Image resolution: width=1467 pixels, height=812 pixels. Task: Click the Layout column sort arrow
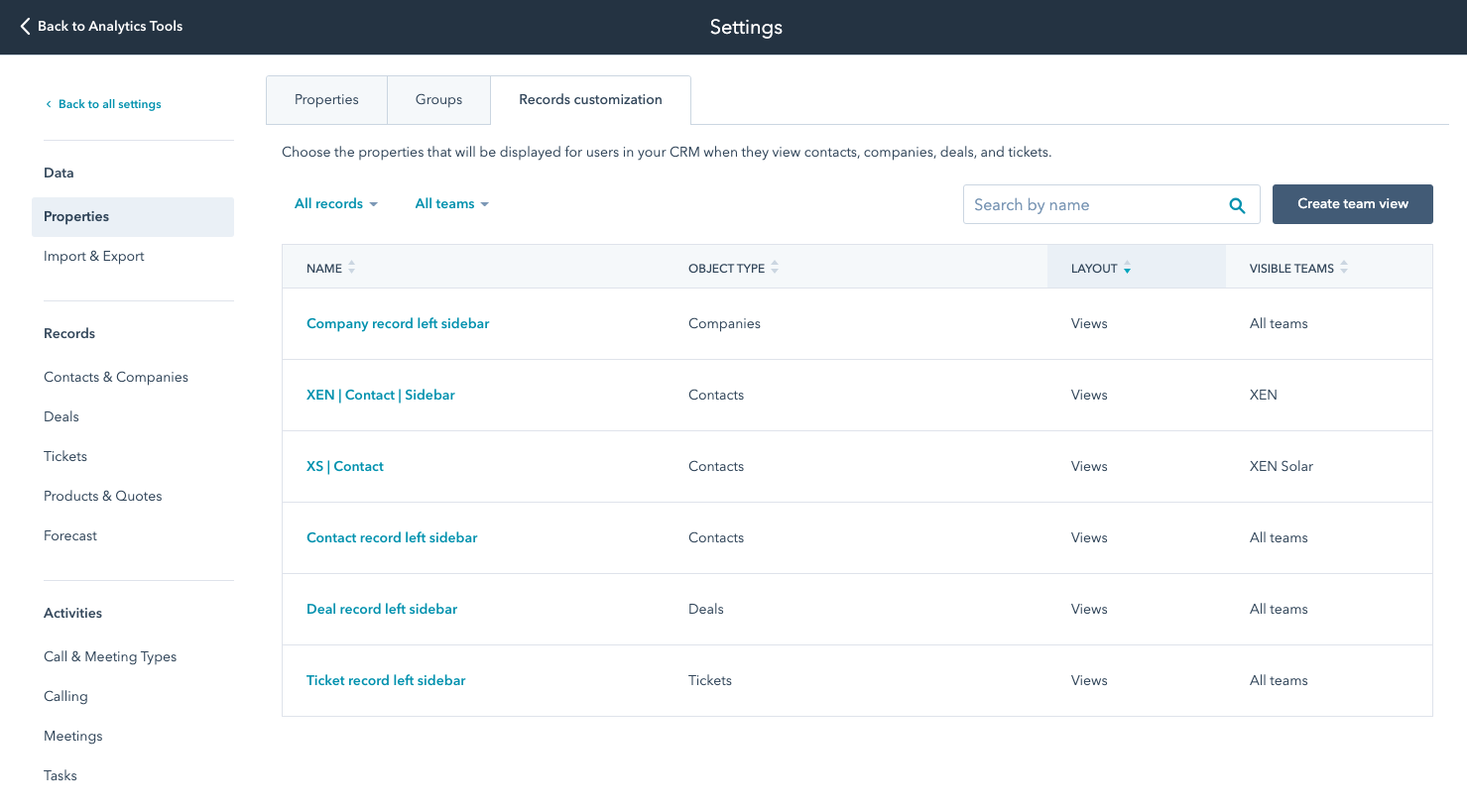pyautogui.click(x=1127, y=269)
